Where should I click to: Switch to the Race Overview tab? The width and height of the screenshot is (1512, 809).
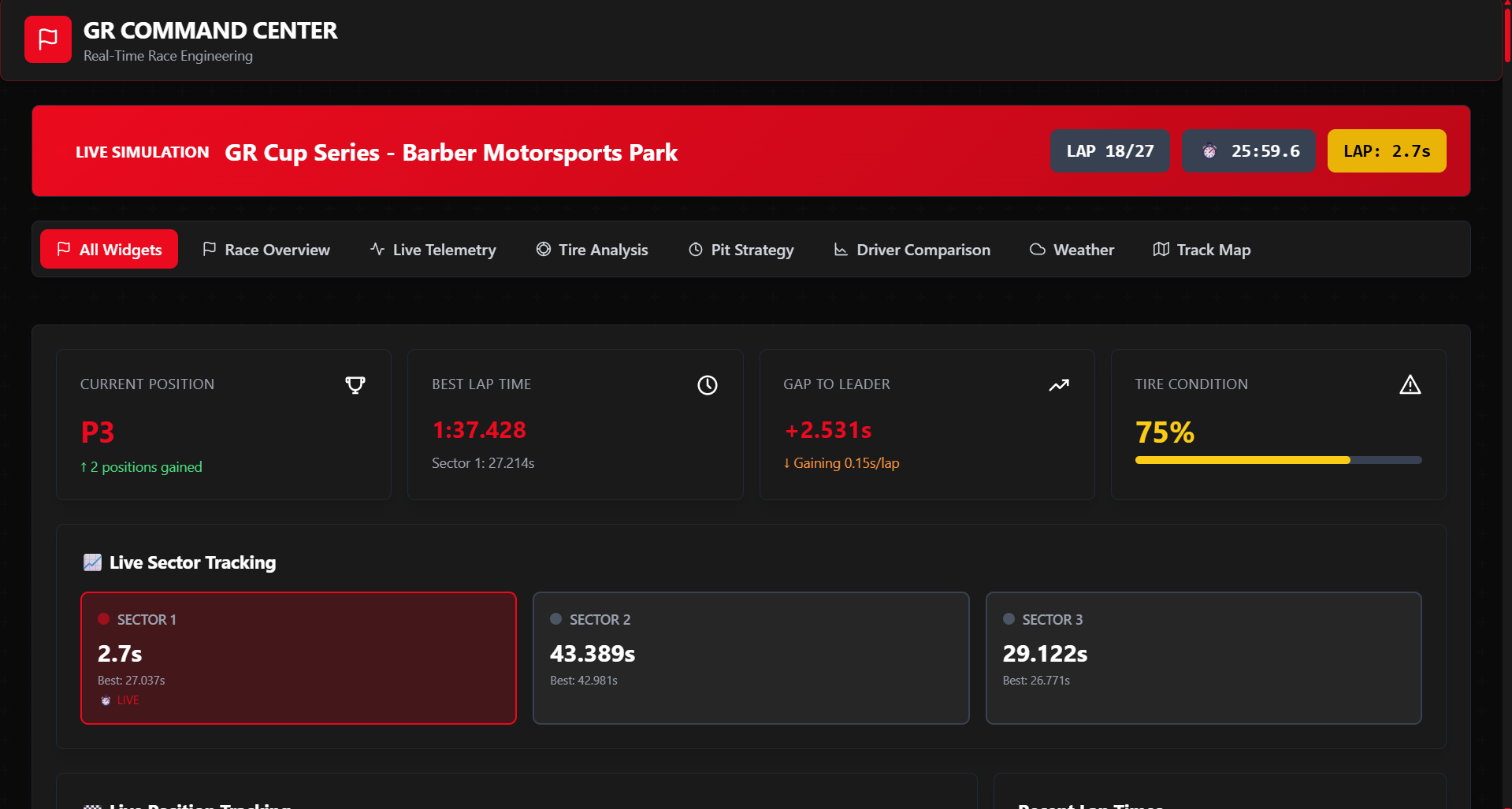click(x=266, y=250)
